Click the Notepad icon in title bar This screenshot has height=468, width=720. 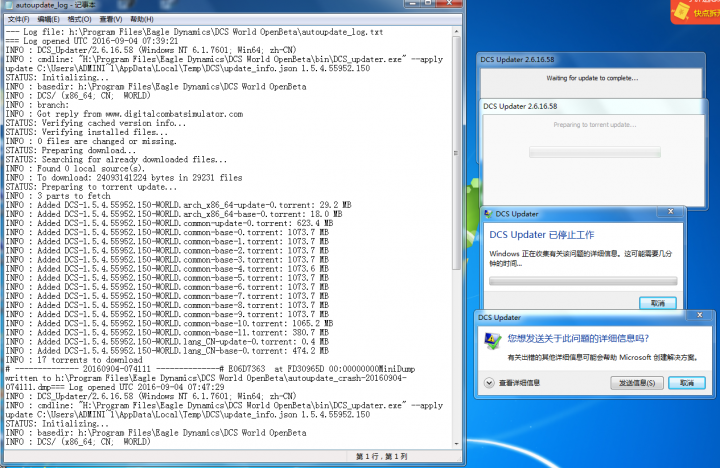coord(7,5)
